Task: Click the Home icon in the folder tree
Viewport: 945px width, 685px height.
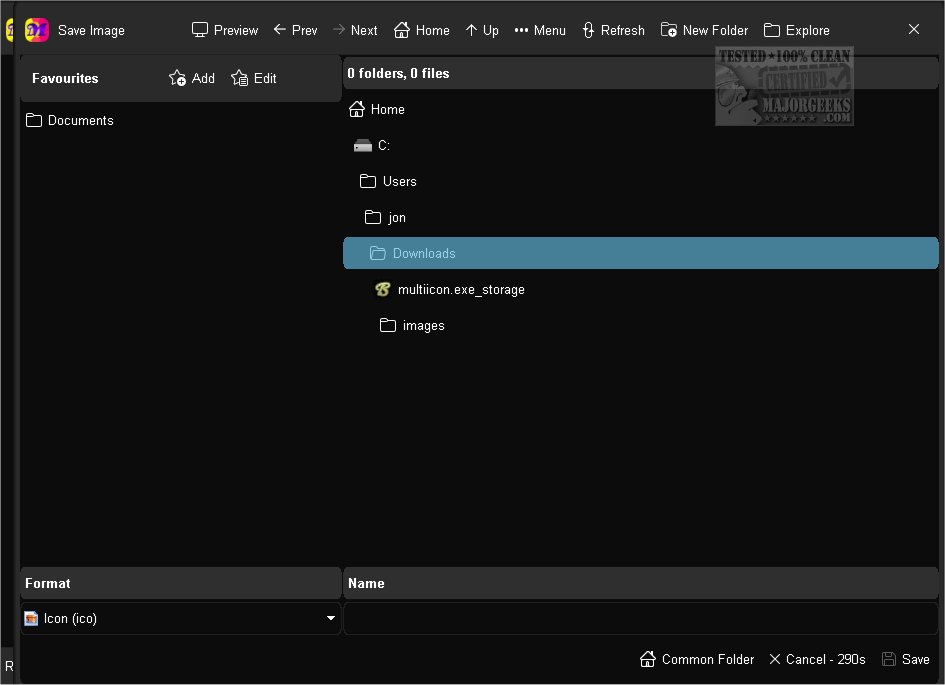Action: click(x=357, y=109)
